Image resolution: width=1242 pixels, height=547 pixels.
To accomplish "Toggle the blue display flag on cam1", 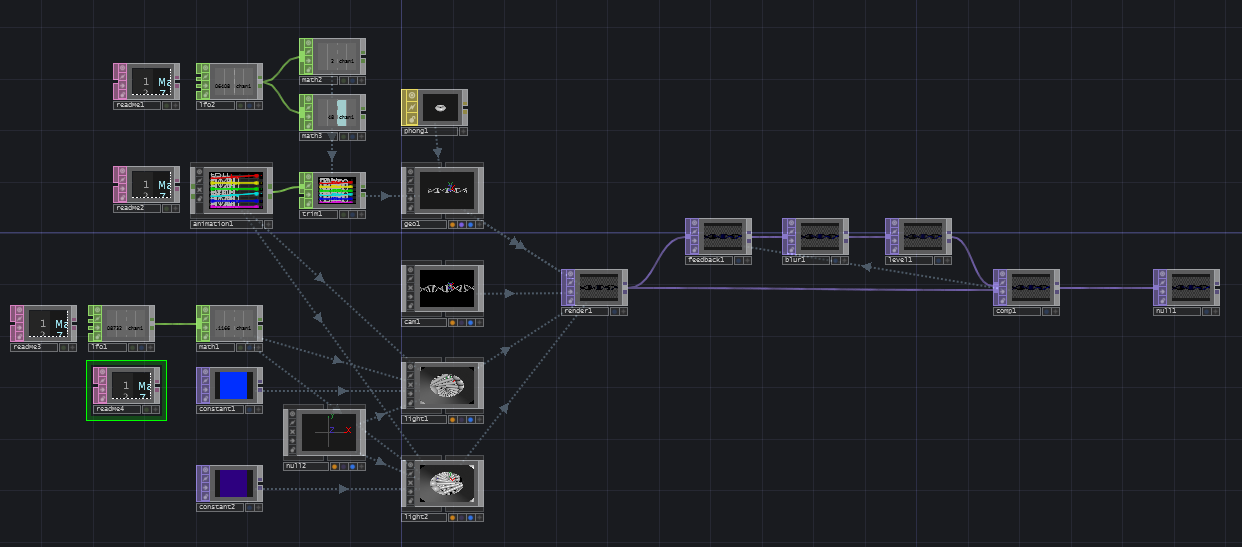I will point(471,323).
